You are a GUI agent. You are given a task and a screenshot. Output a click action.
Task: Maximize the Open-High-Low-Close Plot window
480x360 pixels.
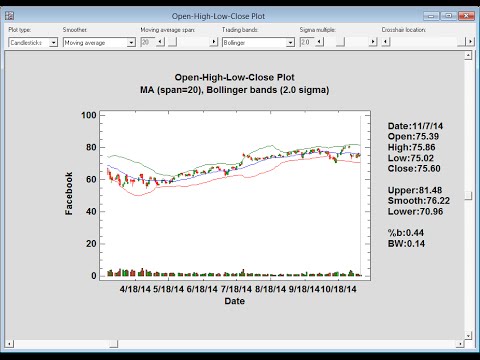(x=448, y=16)
